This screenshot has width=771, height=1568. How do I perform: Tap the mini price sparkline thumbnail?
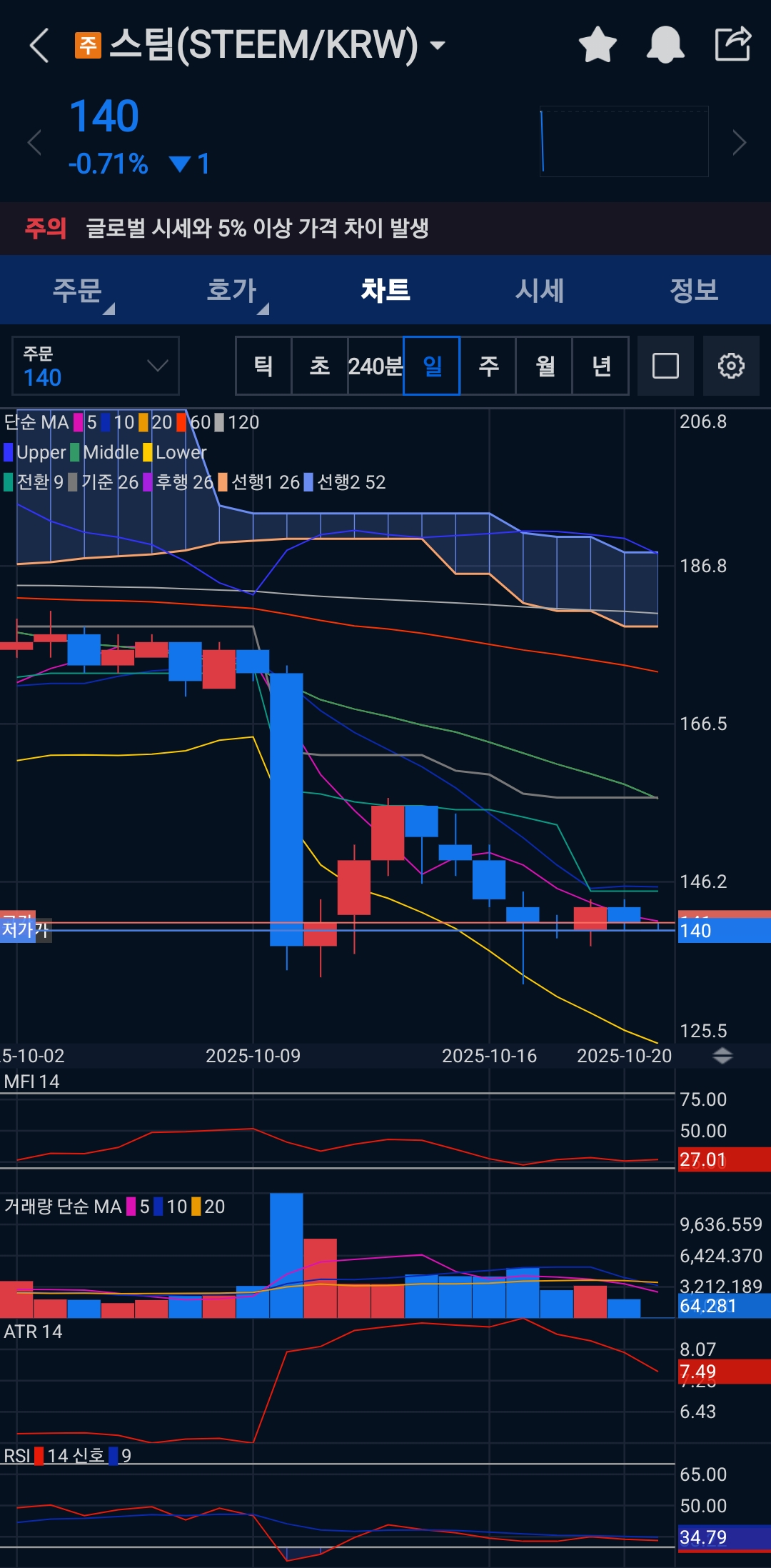click(x=624, y=141)
